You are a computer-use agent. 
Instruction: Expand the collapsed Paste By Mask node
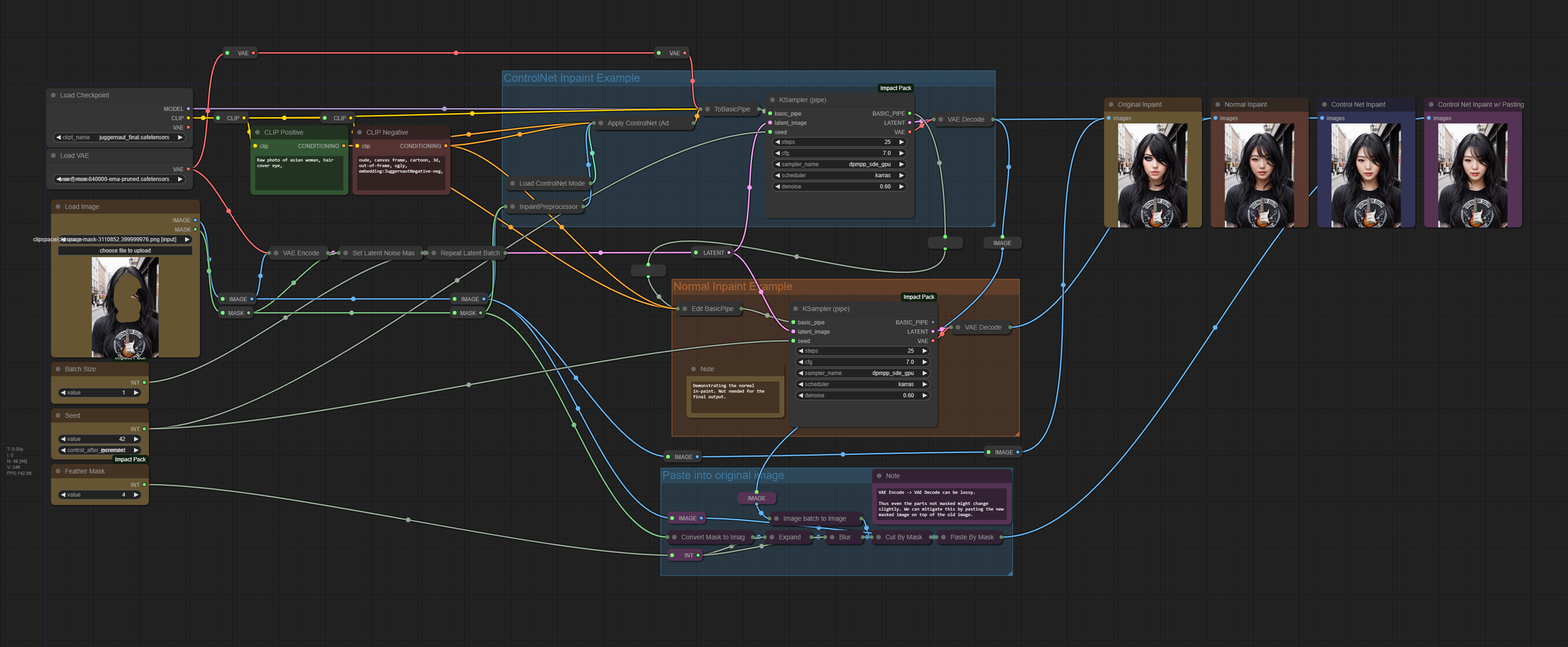(x=944, y=537)
